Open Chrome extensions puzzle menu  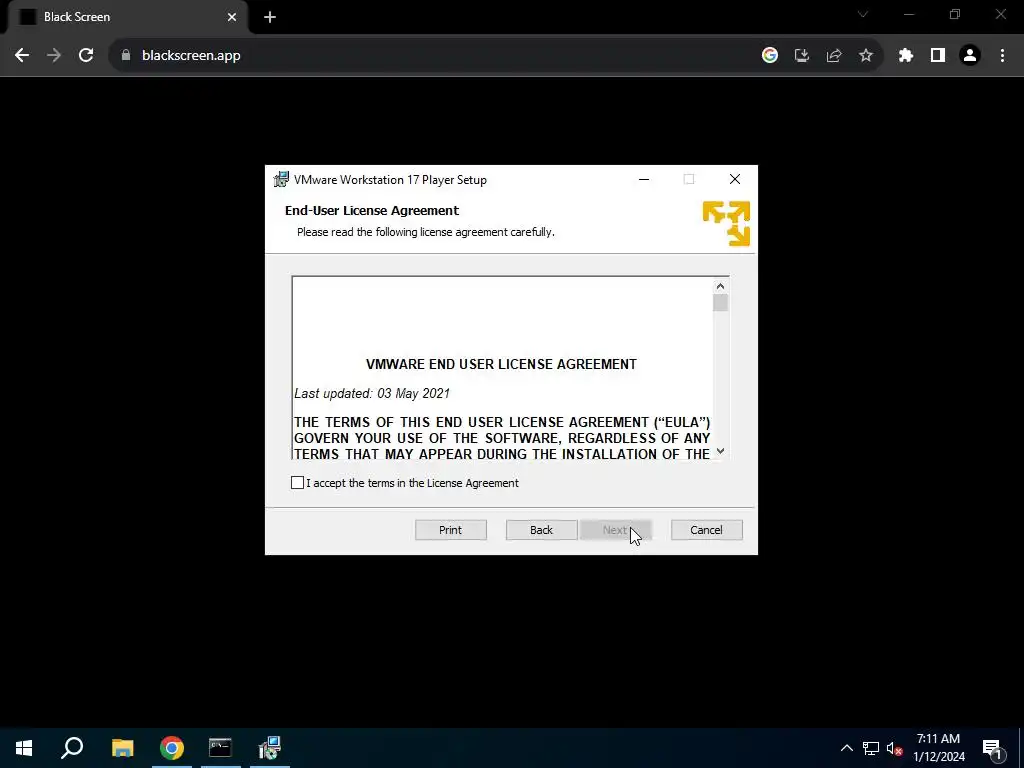pos(906,56)
